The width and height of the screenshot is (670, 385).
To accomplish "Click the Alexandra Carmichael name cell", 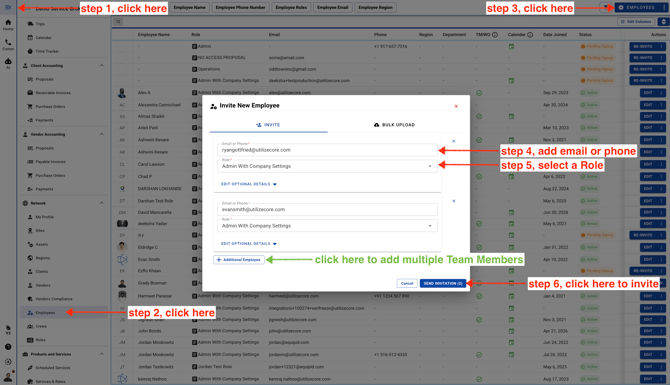I will coord(159,105).
